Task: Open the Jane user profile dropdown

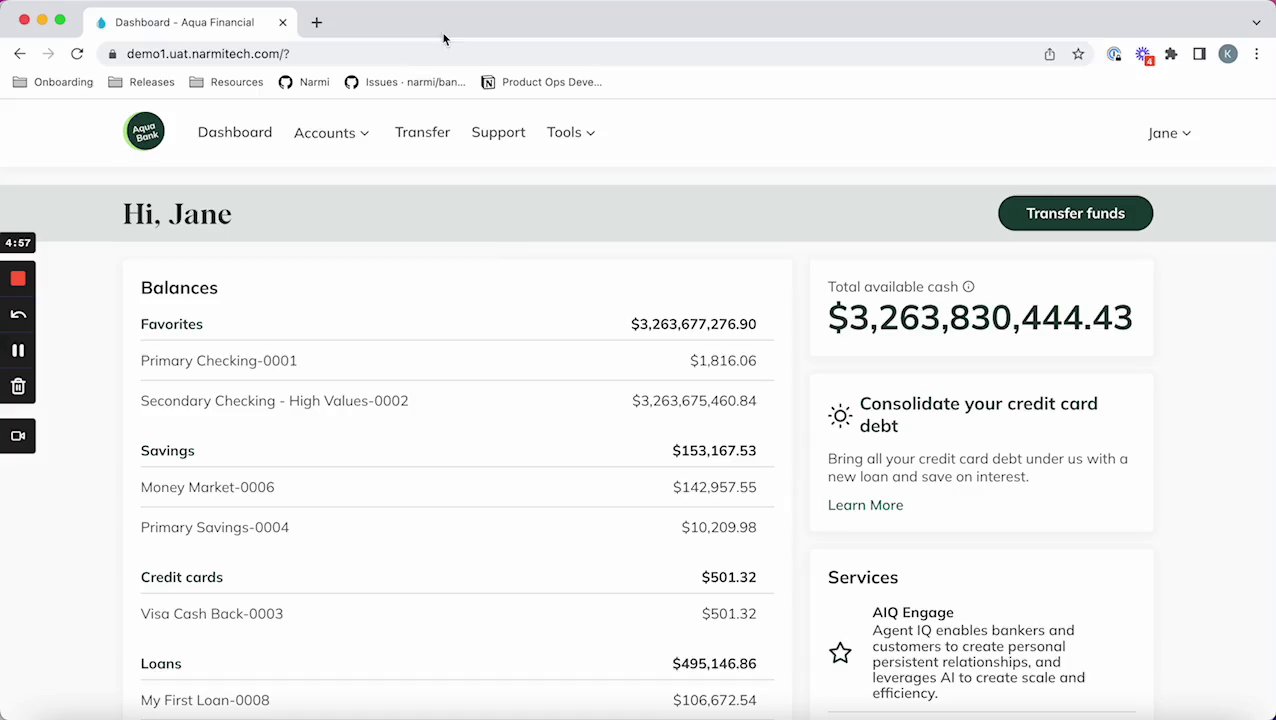Action: tap(1169, 133)
